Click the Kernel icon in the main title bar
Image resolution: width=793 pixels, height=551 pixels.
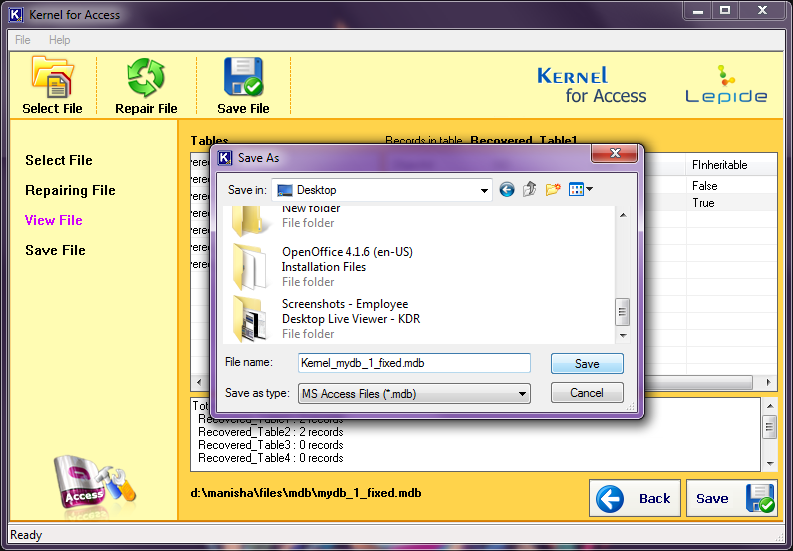[x=16, y=15]
